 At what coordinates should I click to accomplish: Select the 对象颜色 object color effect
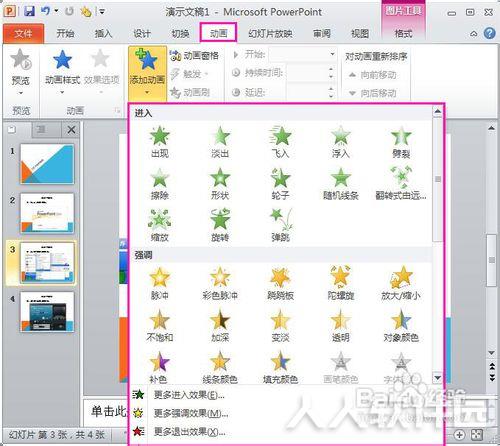click(401, 326)
